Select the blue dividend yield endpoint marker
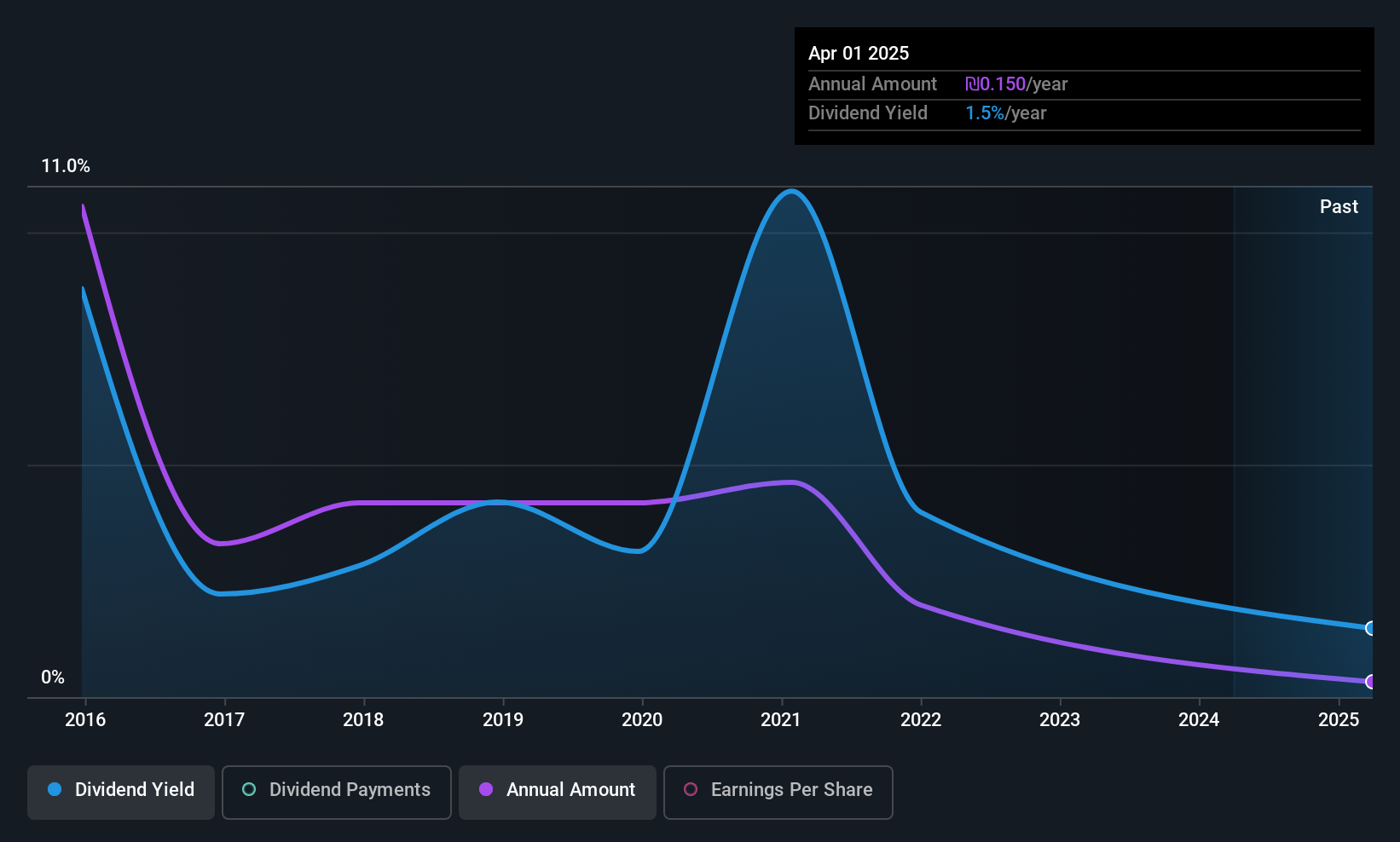Image resolution: width=1400 pixels, height=842 pixels. coord(1371,628)
